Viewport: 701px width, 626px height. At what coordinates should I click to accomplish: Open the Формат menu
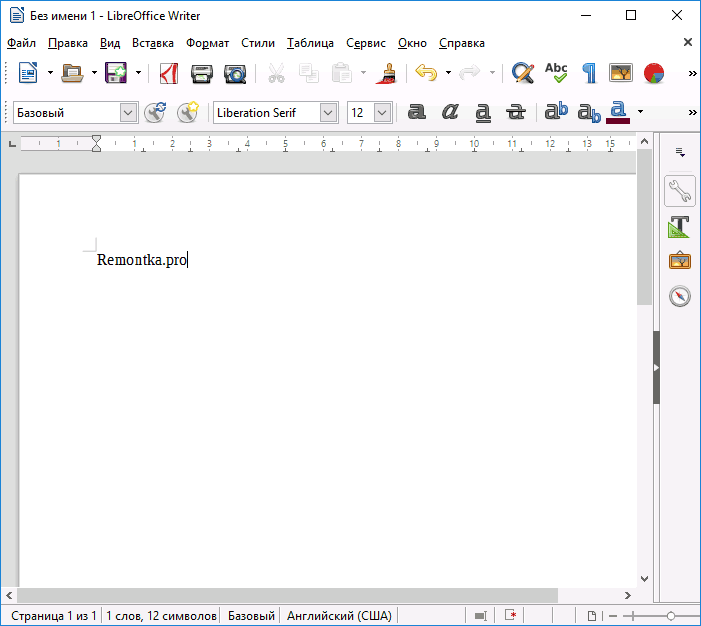pyautogui.click(x=207, y=43)
